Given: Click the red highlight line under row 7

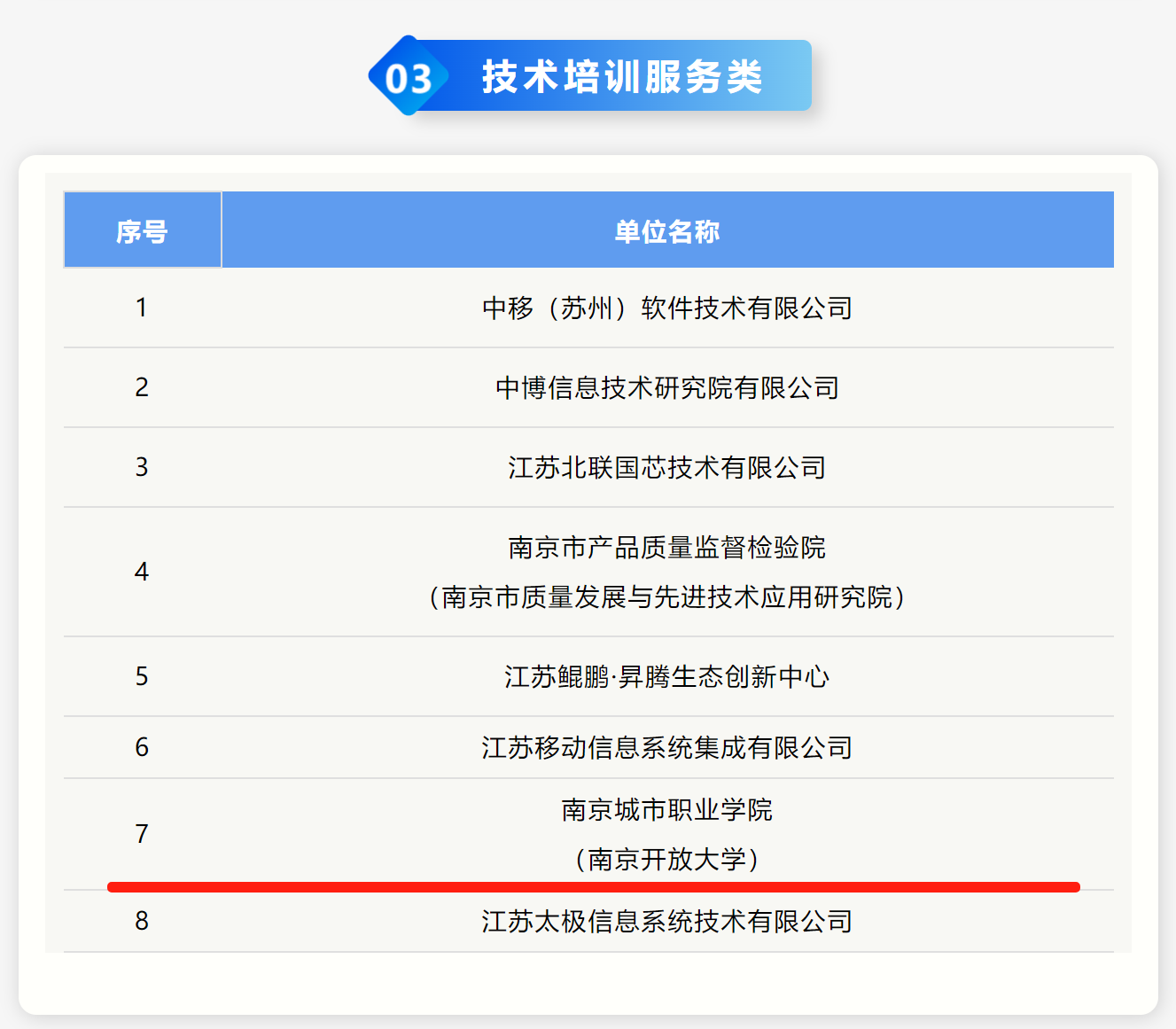Looking at the screenshot, I should point(594,886).
